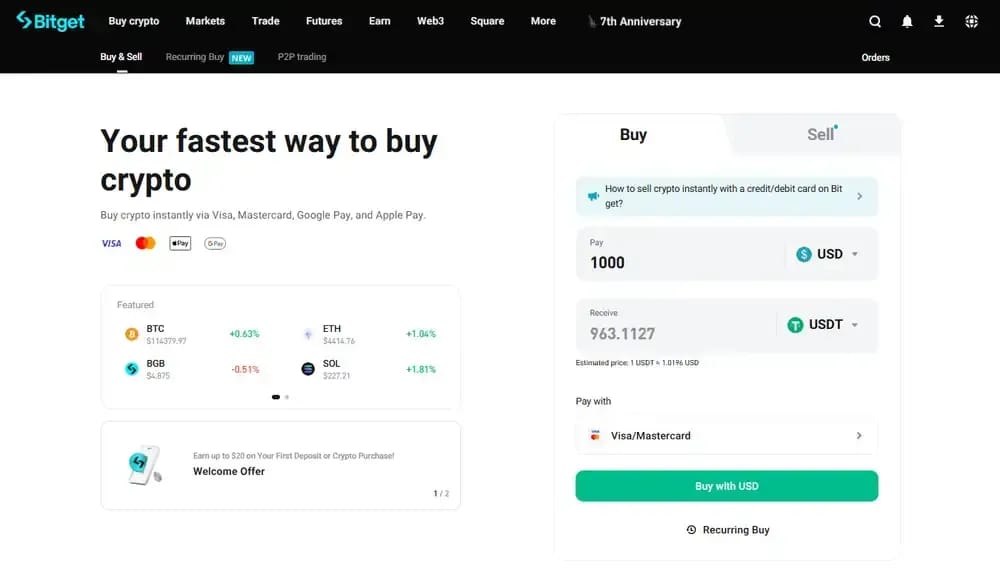1000x569 pixels.
Task: Click the ETH coin icon
Action: point(308,334)
